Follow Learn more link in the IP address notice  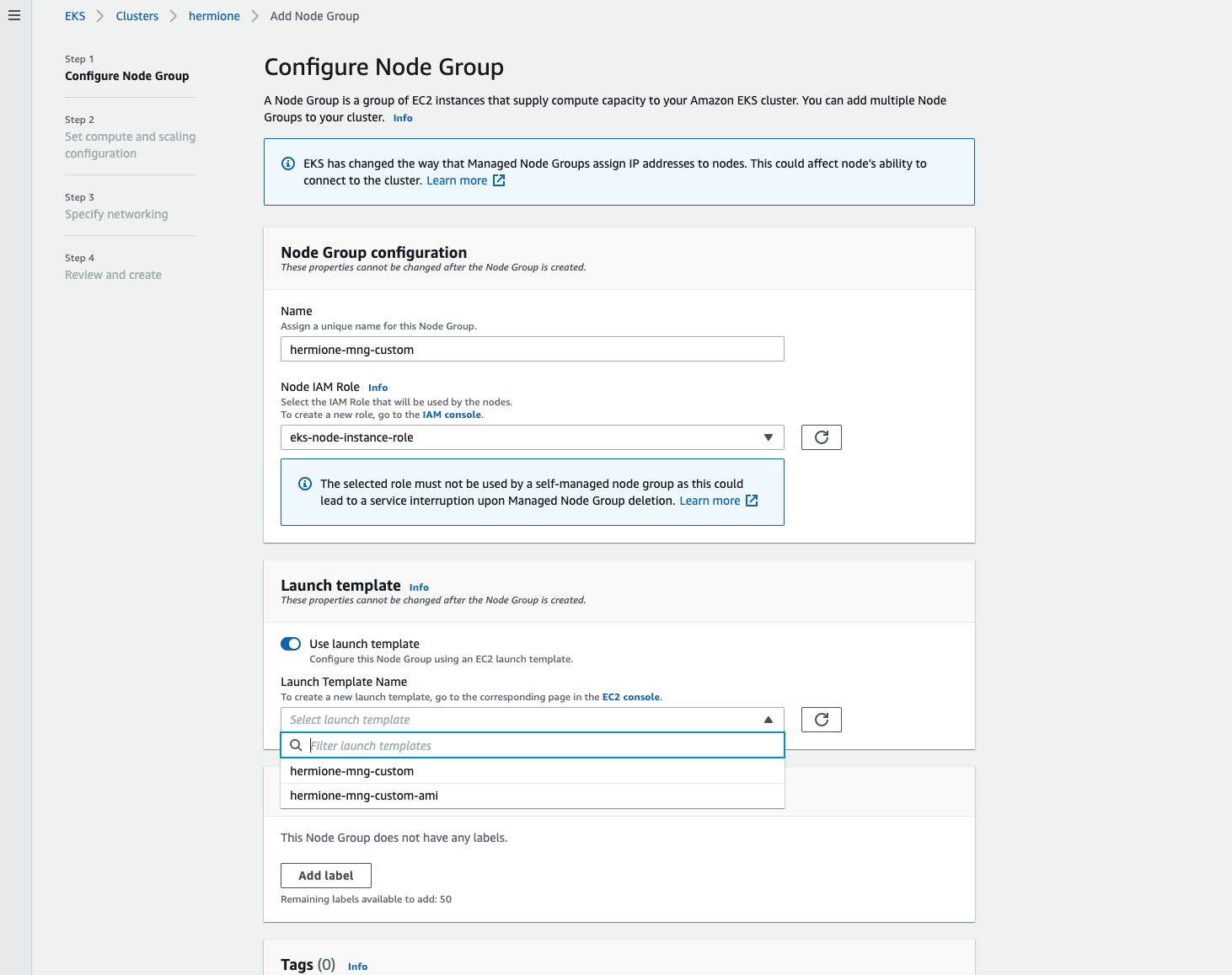[x=457, y=180]
